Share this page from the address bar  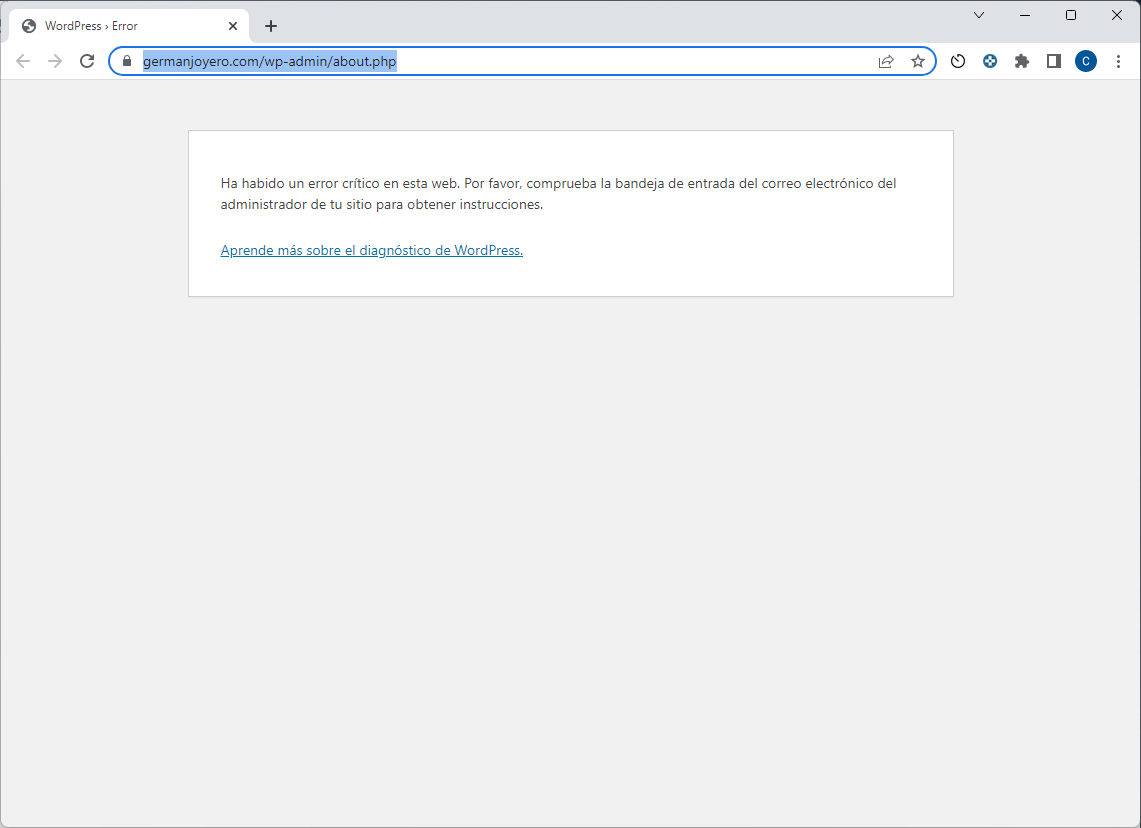[886, 61]
